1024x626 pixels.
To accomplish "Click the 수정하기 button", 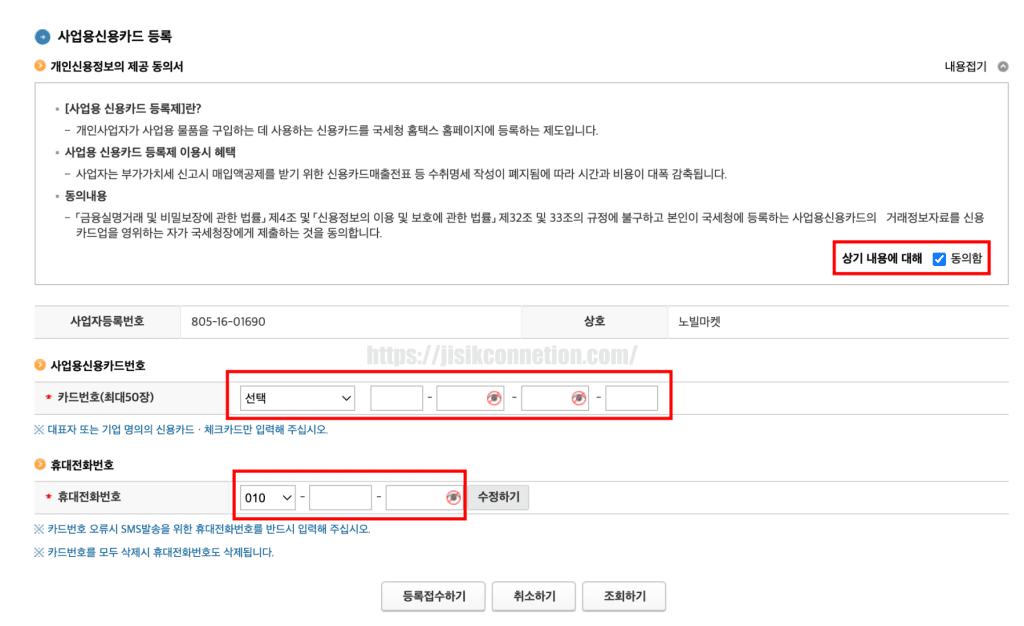I will pyautogui.click(x=499, y=497).
